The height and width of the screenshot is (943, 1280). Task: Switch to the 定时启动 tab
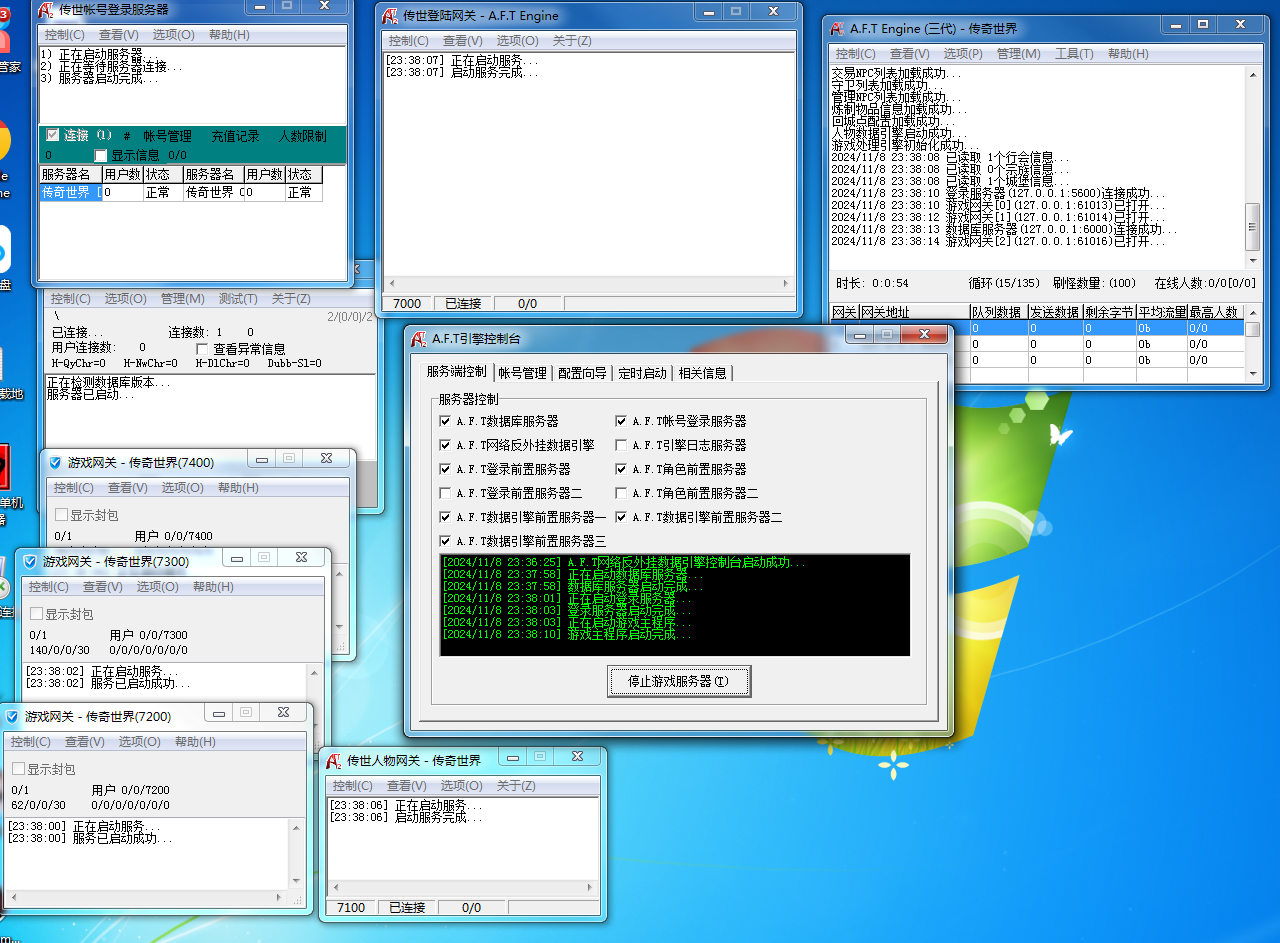tap(642, 373)
